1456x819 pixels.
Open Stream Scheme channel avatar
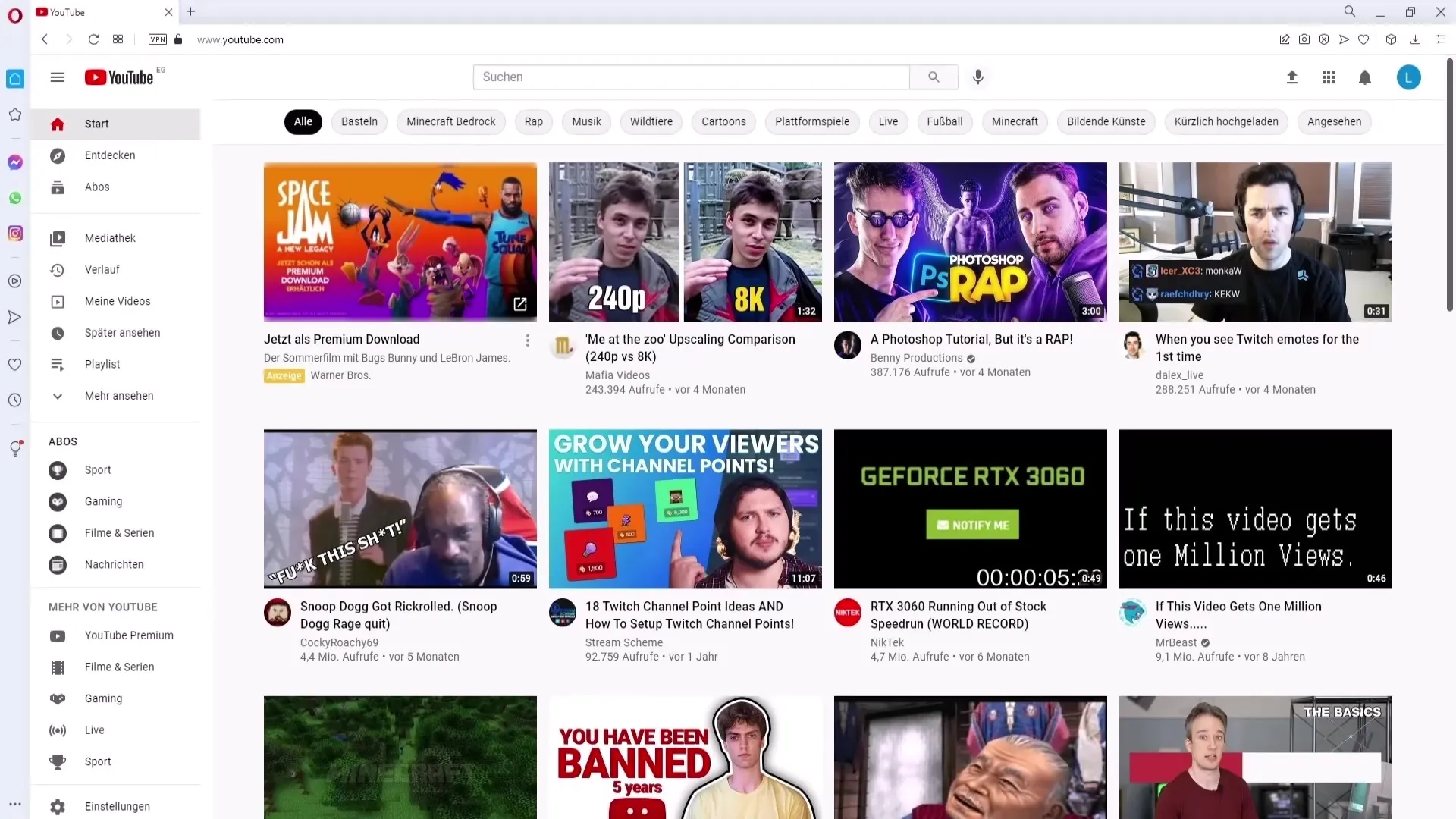pos(563,613)
